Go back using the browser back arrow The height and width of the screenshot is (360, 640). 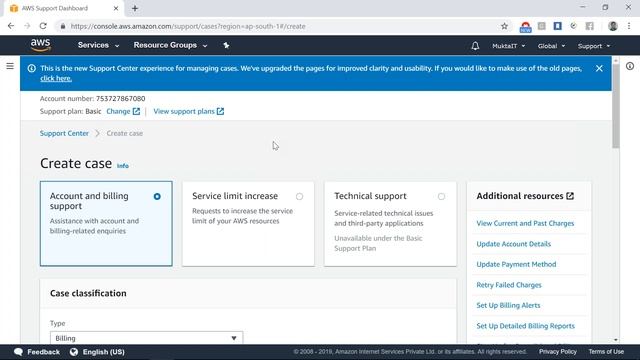[x=11, y=26]
